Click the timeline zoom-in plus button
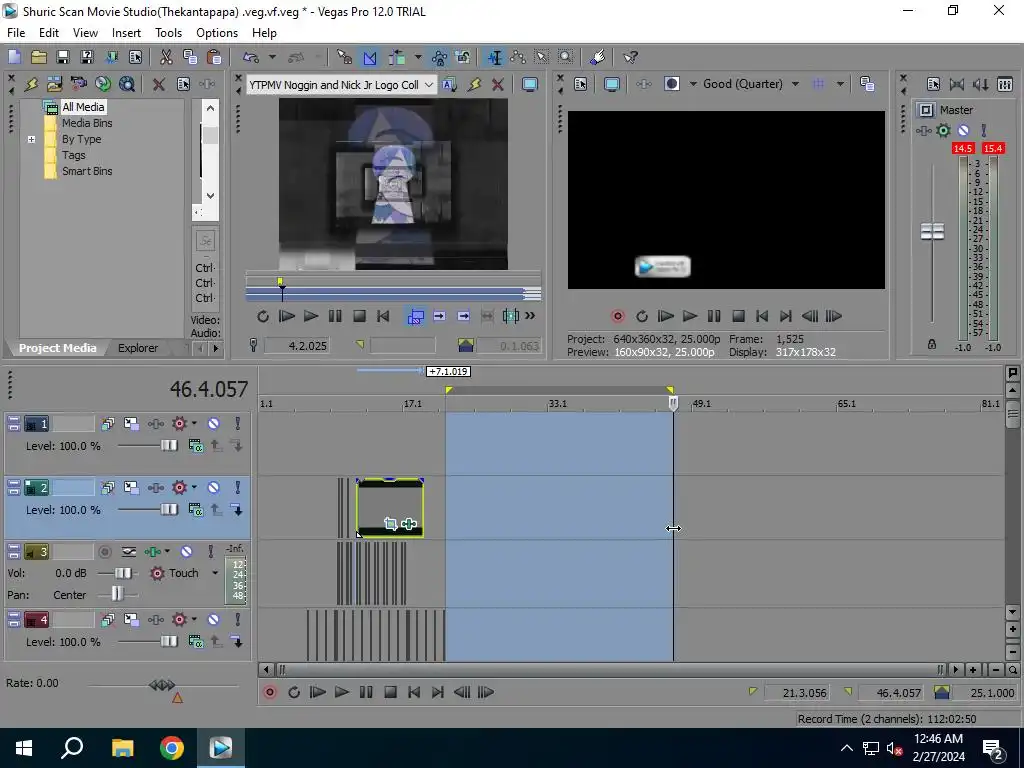Screen dimensions: 1024x768 [973, 670]
